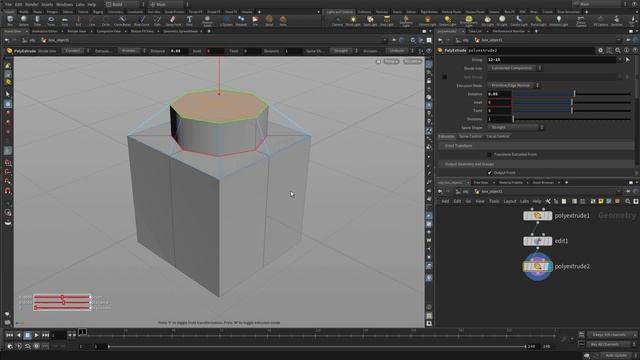Open Group field selection arrow
The image size is (640, 360).
[x=628, y=60]
